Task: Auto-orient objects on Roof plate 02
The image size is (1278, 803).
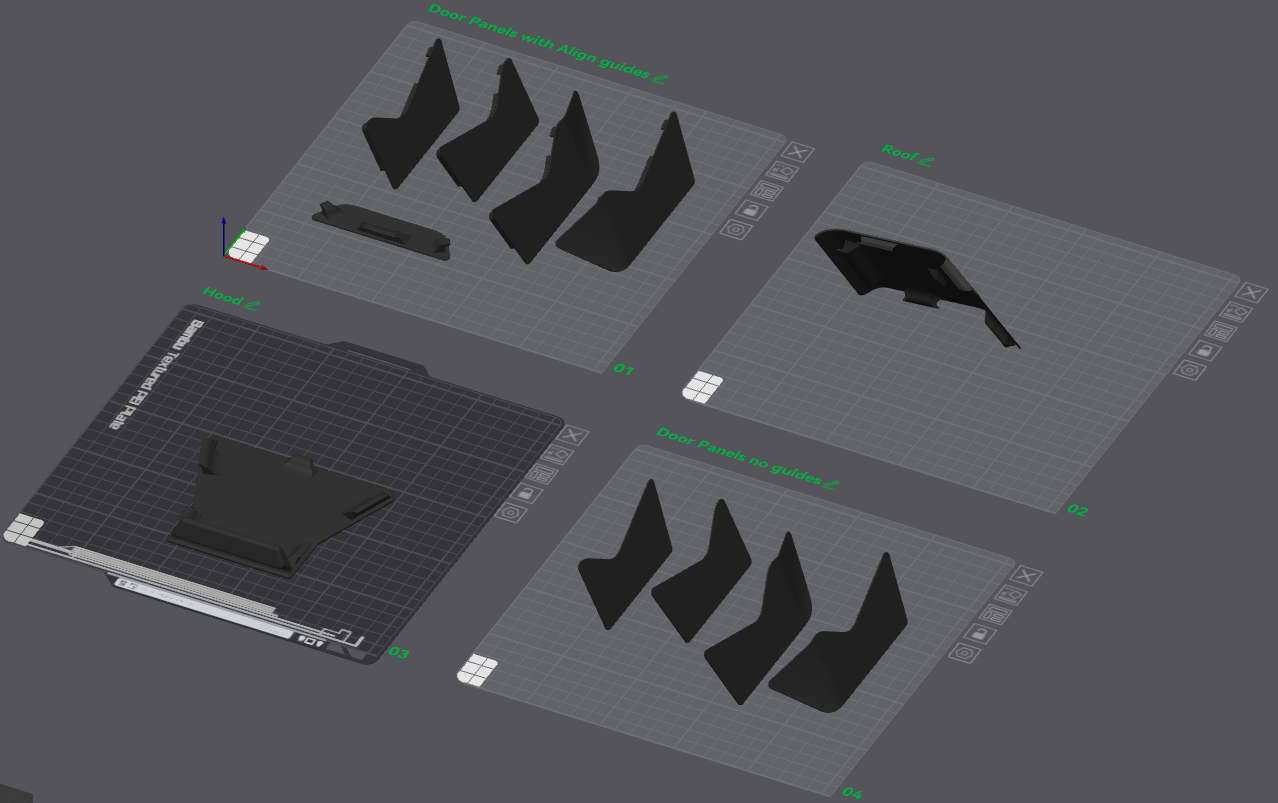Action: click(1235, 311)
